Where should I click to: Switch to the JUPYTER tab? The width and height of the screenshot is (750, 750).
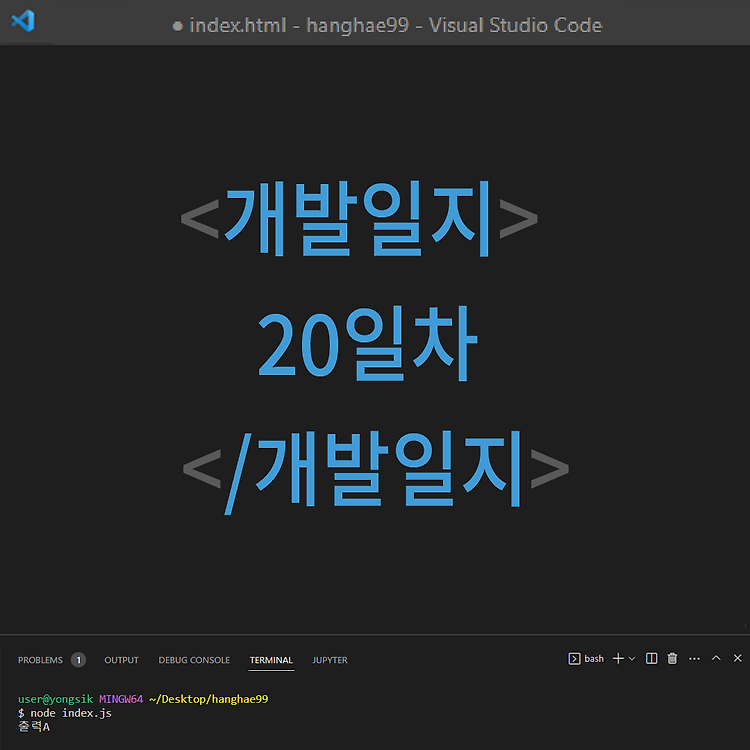pyautogui.click(x=330, y=660)
